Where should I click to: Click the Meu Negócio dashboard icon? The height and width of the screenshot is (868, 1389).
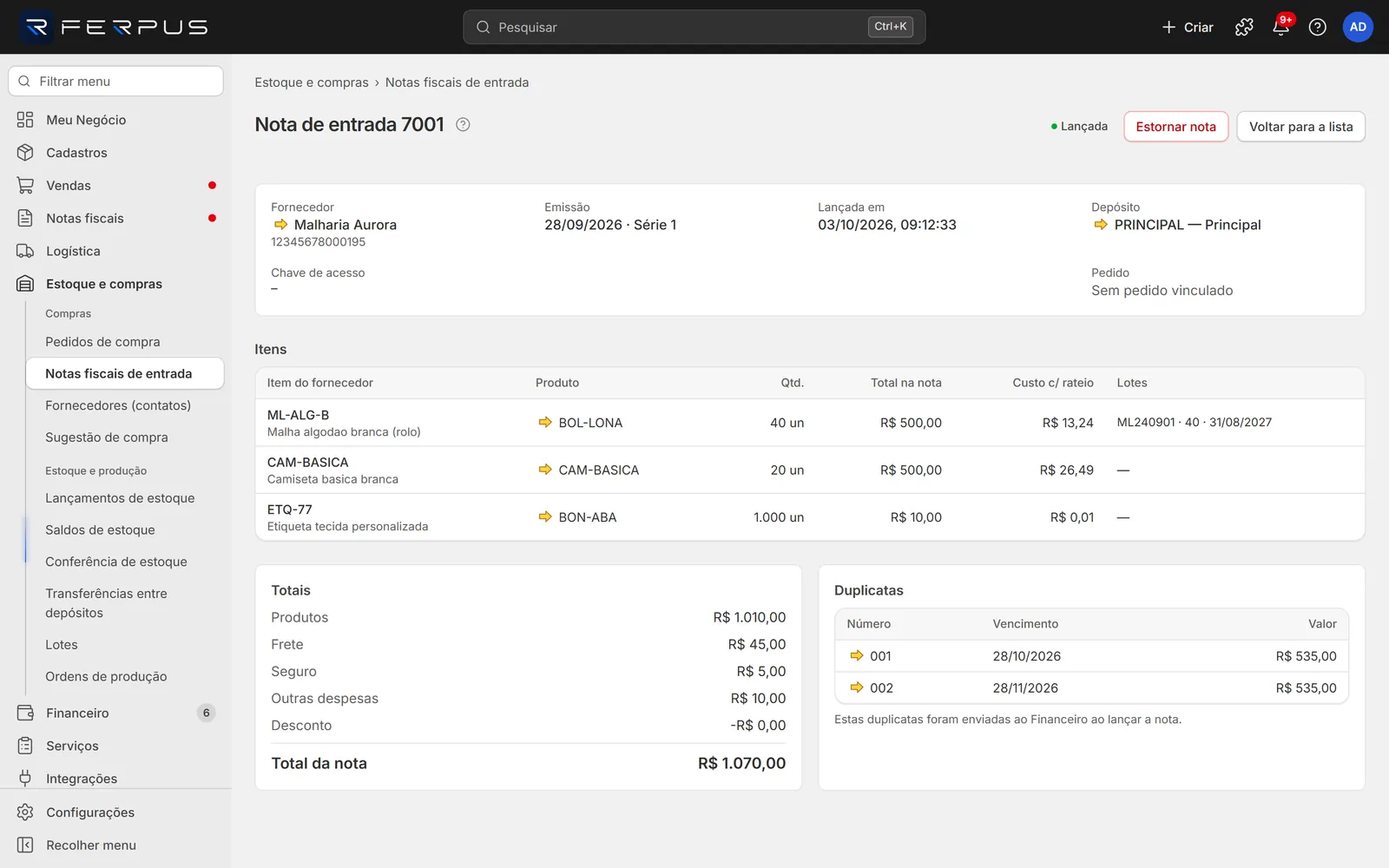[25, 120]
